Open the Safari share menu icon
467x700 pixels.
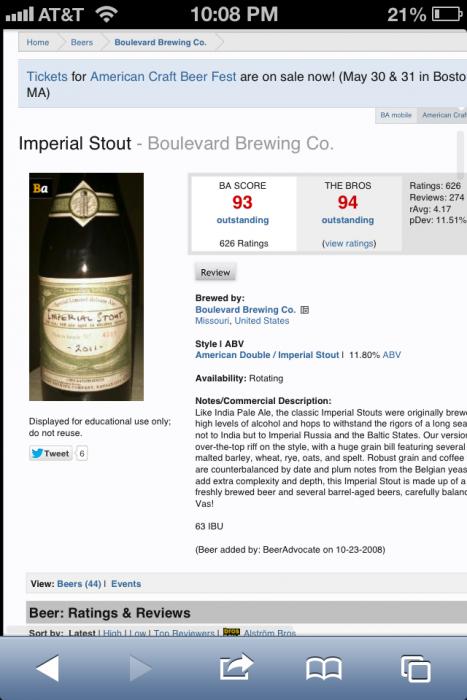[236, 667]
